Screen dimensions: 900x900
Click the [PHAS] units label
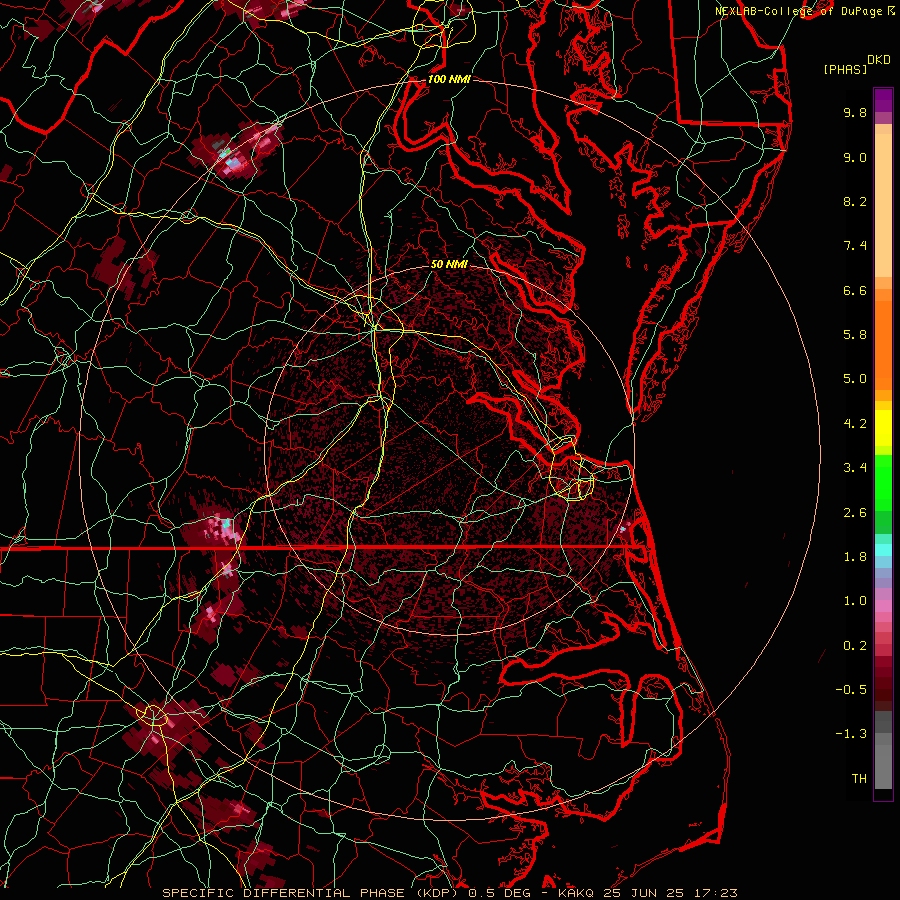pos(845,69)
